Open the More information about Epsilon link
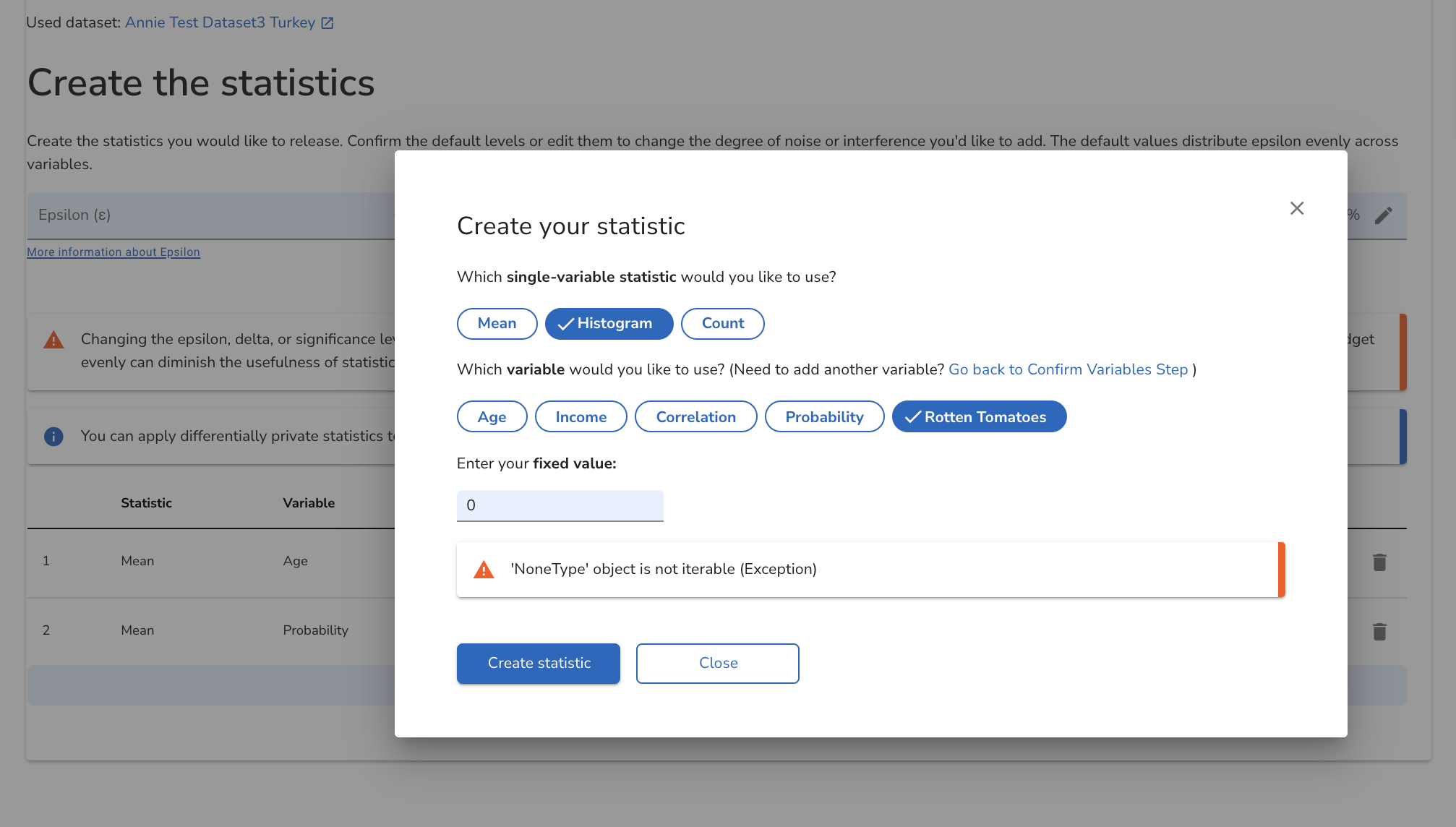The image size is (1456, 827). click(x=113, y=252)
